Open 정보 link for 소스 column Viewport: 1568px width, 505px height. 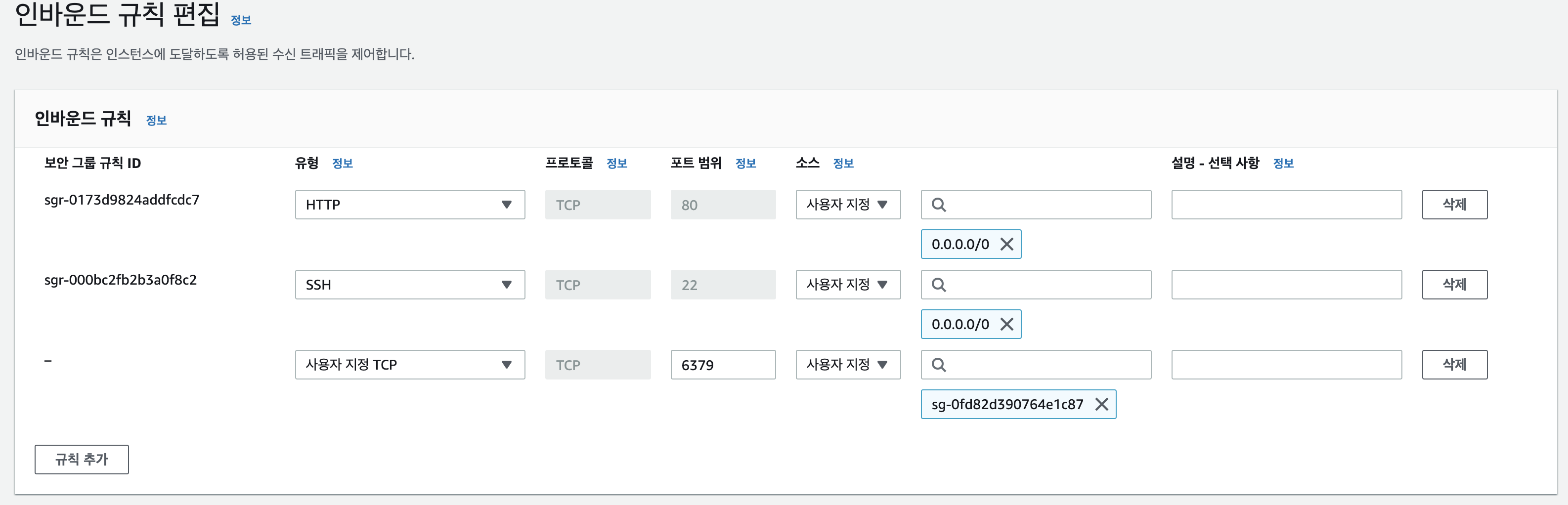point(844,163)
